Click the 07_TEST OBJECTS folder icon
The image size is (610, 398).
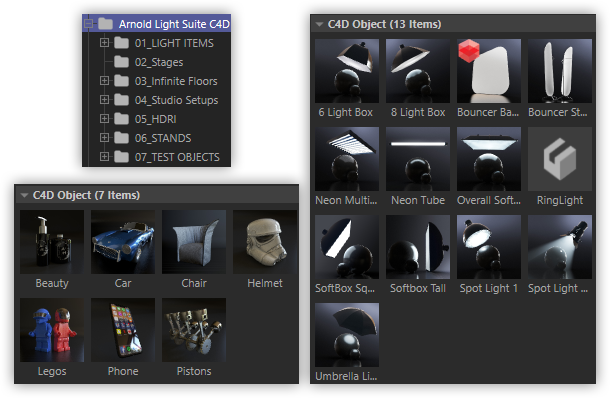[121, 156]
